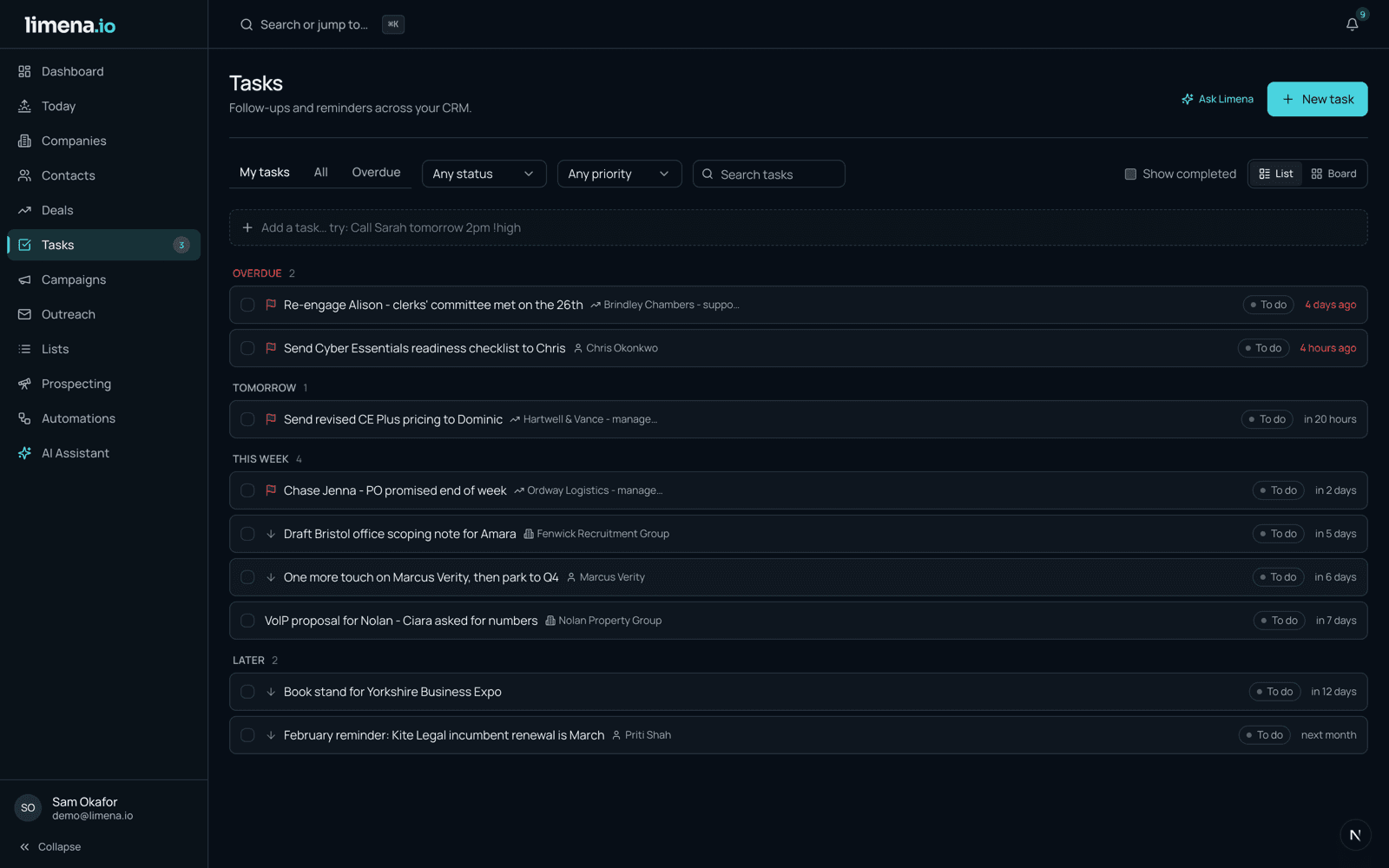Click Sam Okafor avatar initials
Viewport: 1389px width, 868px height.
coord(28,808)
